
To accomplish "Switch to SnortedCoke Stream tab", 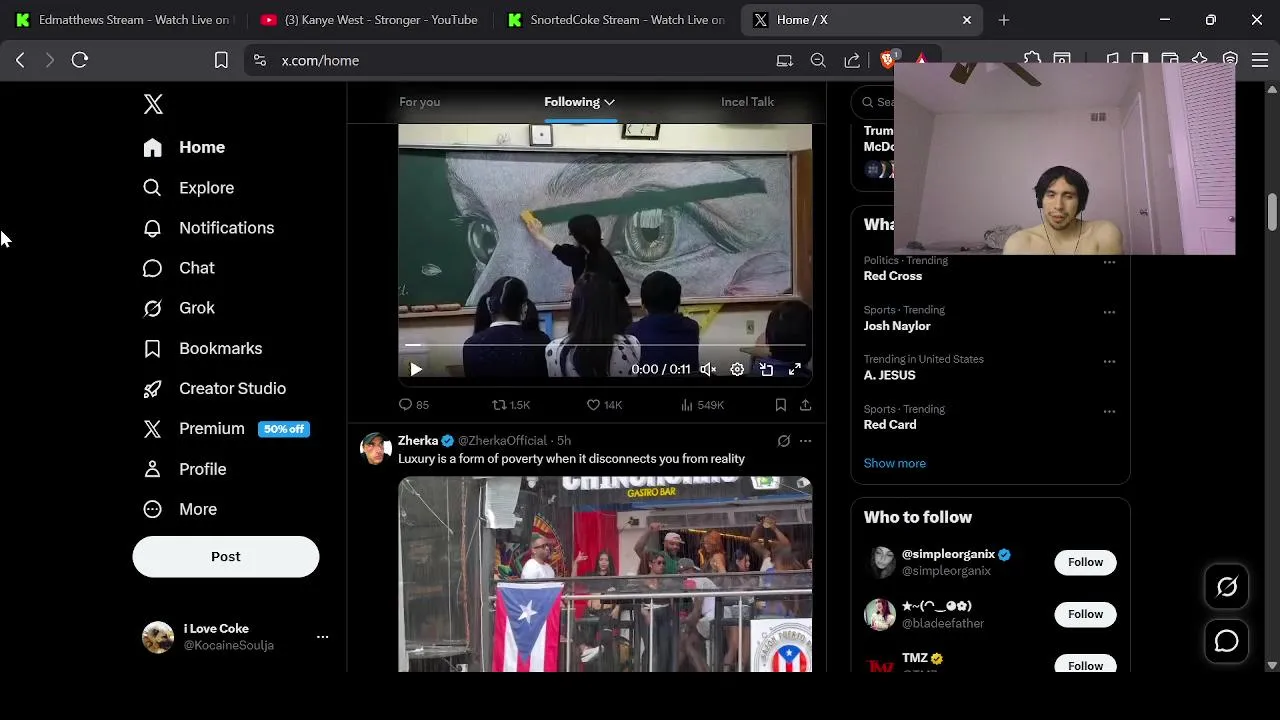I will [x=616, y=20].
